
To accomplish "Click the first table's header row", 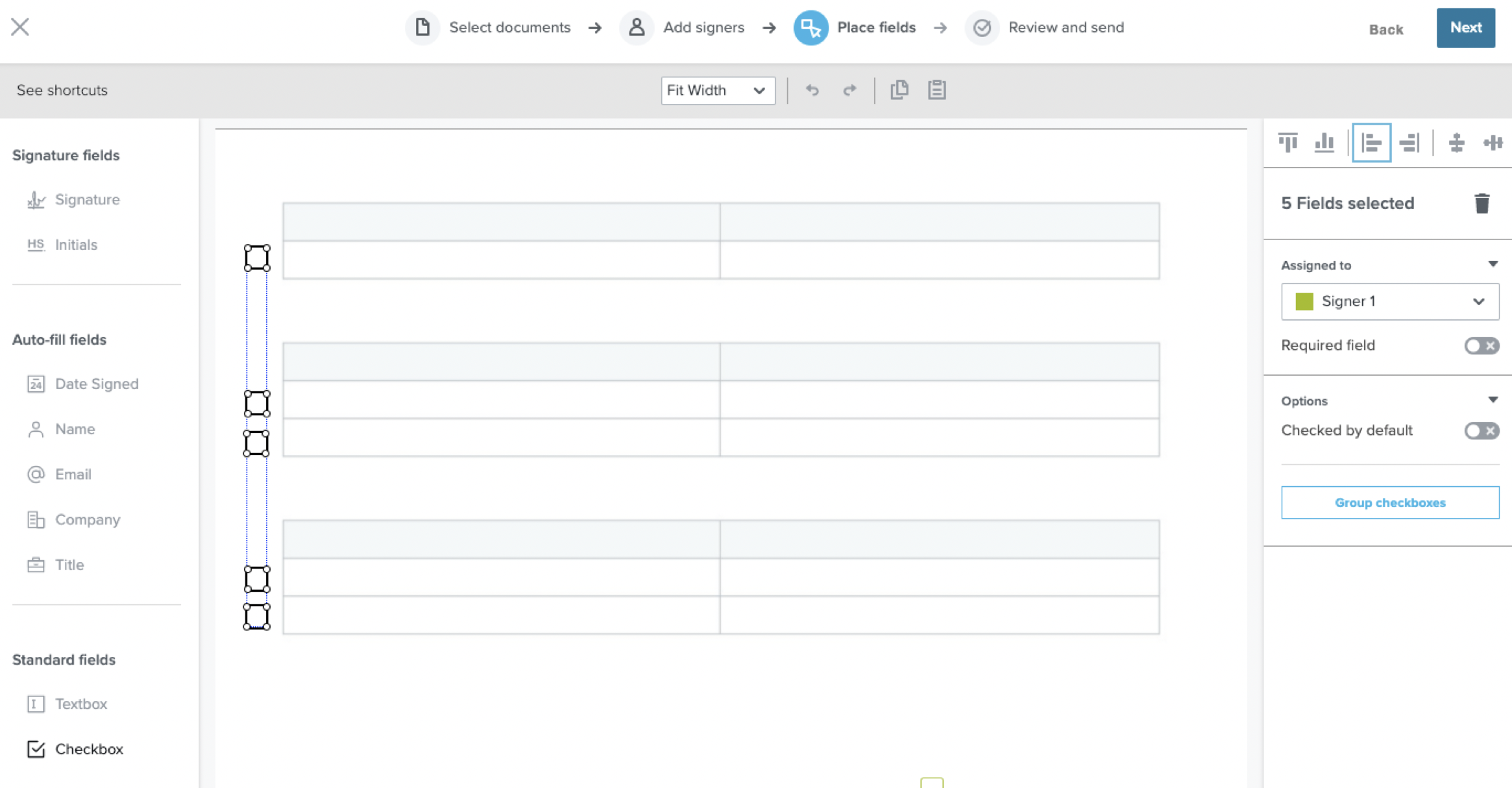I will point(721,222).
